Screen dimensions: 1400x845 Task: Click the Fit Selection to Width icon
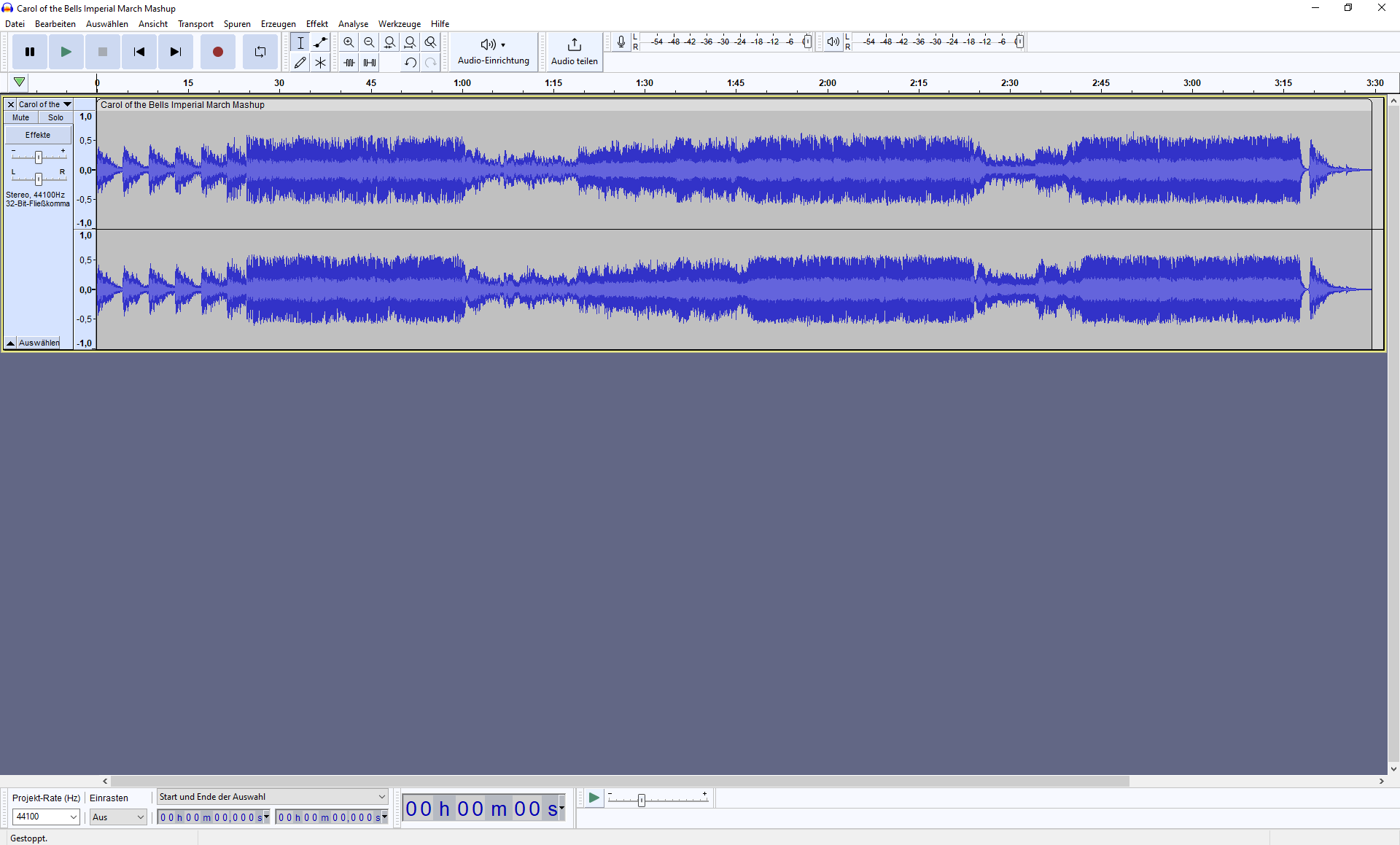coord(390,42)
